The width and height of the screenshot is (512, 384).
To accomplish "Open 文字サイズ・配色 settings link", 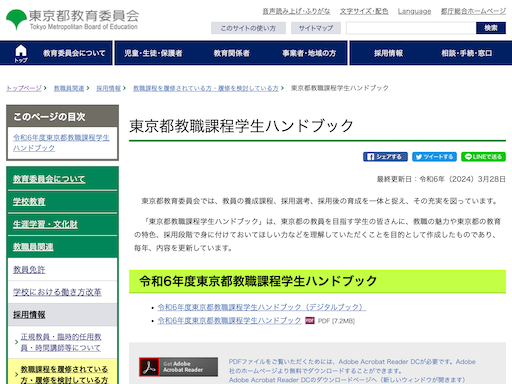I will tap(364, 11).
